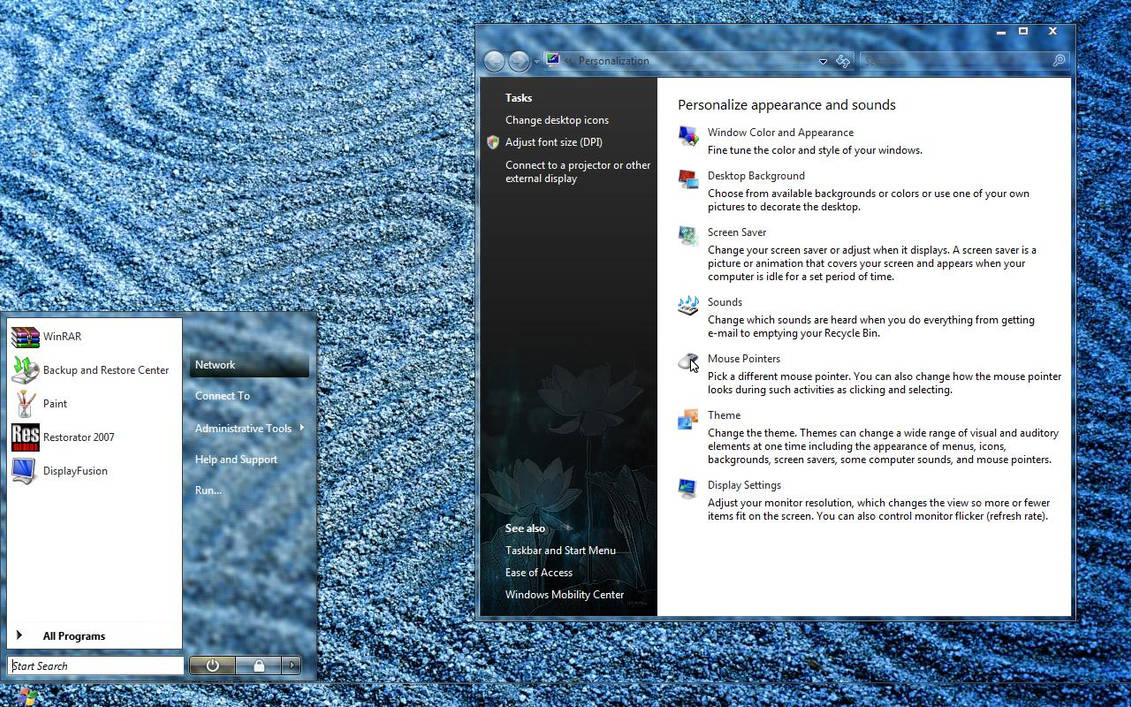The image size is (1131, 707).
Task: Choose Run... from Start menu
Action: pyautogui.click(x=208, y=491)
